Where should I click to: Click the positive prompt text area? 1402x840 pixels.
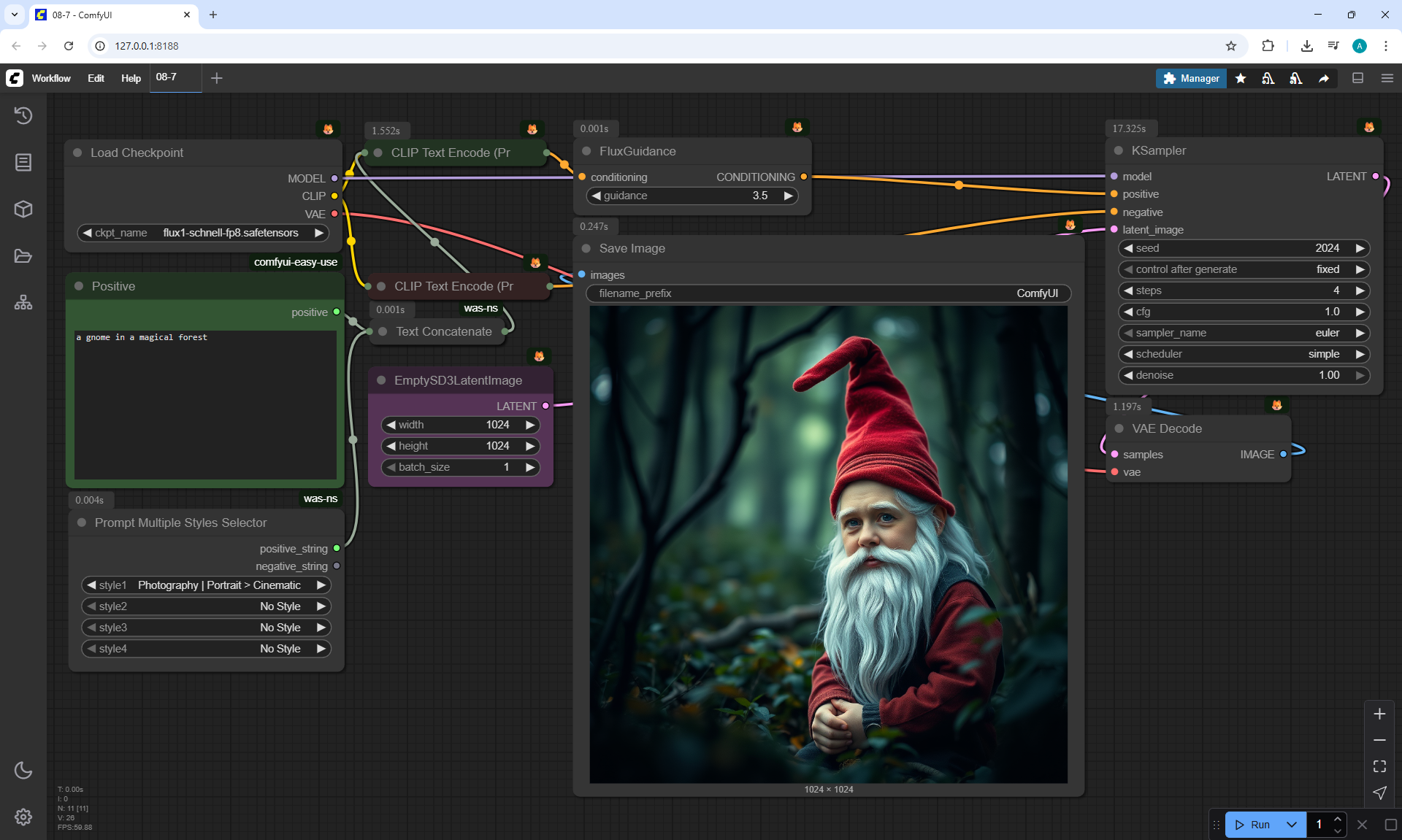click(205, 404)
